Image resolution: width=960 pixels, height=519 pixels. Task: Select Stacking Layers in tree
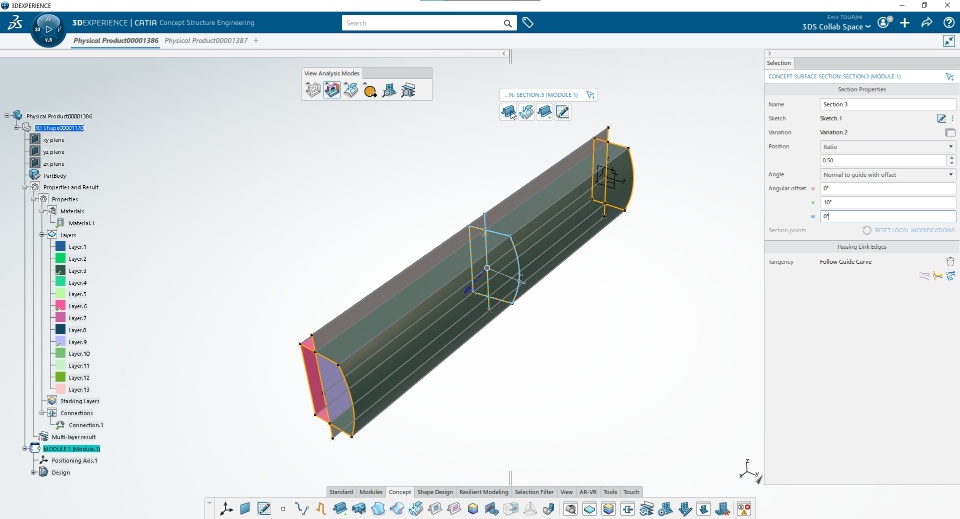tap(80, 401)
